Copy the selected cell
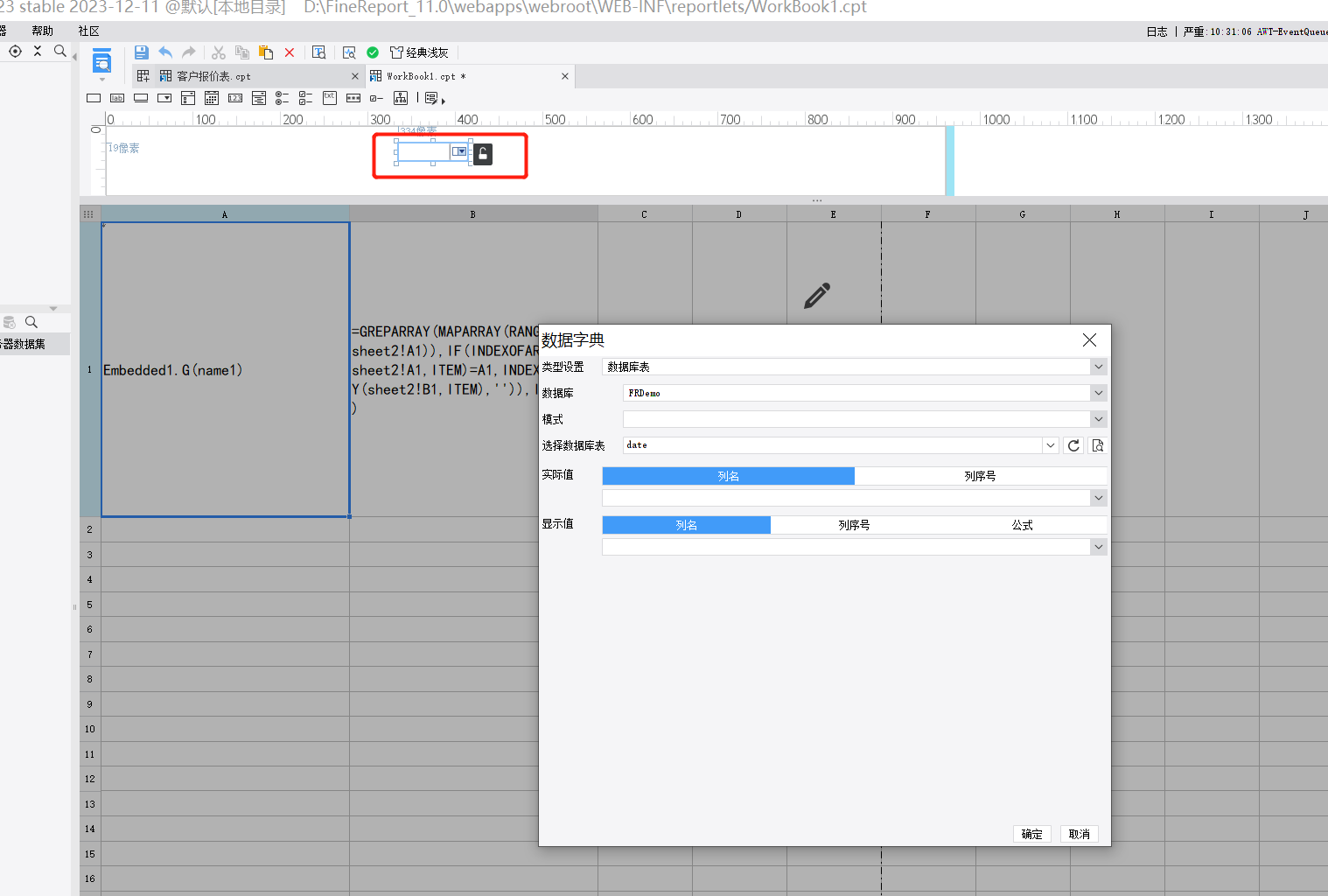This screenshot has height=896, width=1328. coord(242,52)
